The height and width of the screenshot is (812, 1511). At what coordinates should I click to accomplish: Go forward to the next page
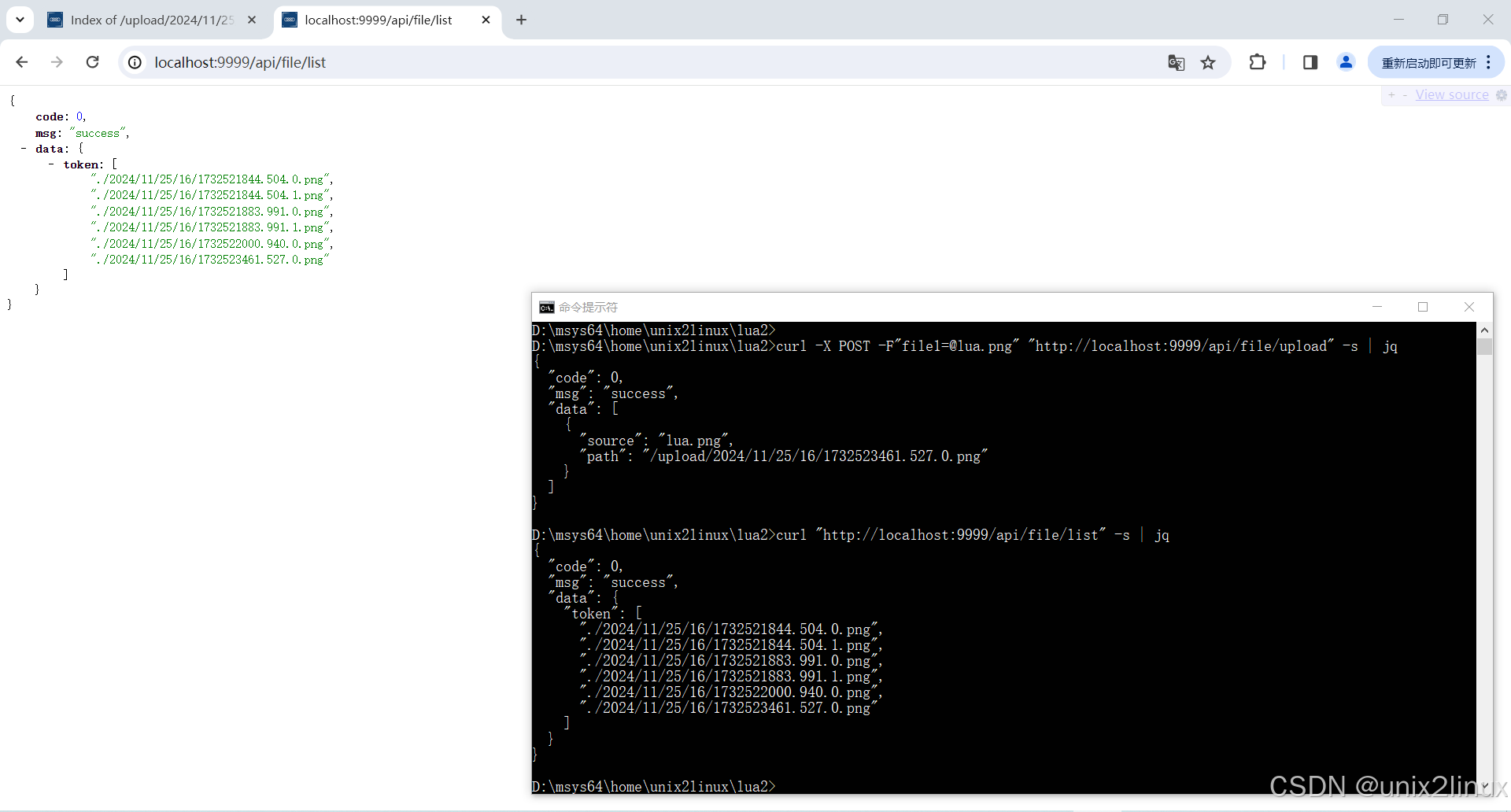pos(57,62)
